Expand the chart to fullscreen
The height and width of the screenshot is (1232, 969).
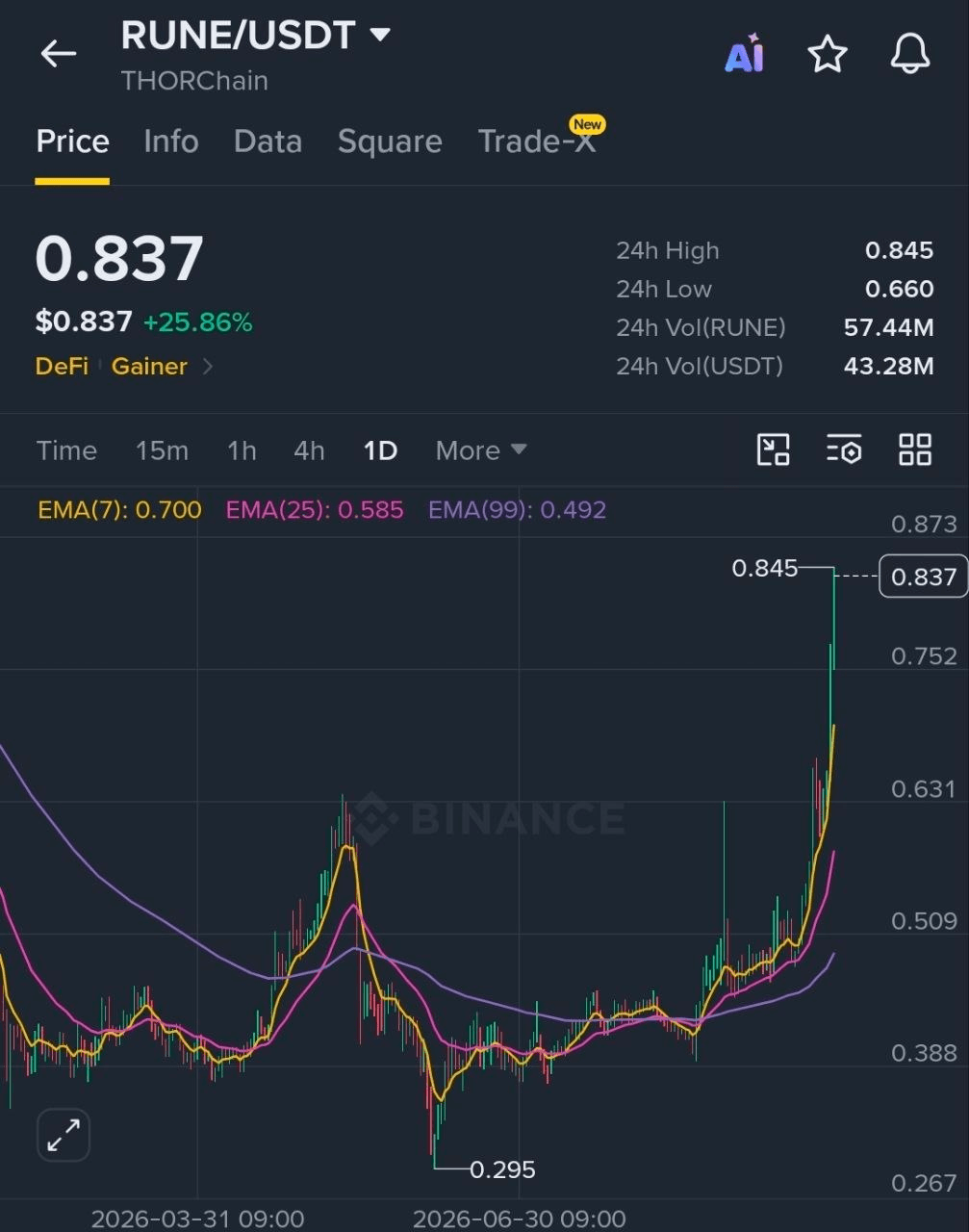point(64,1135)
